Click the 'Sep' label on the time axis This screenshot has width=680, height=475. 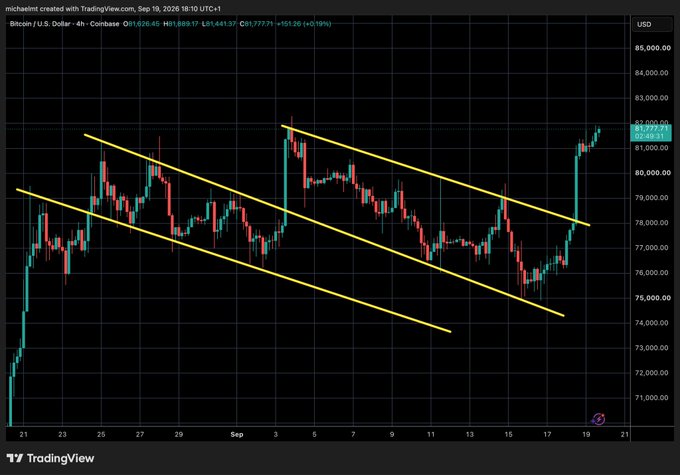[x=237, y=434]
